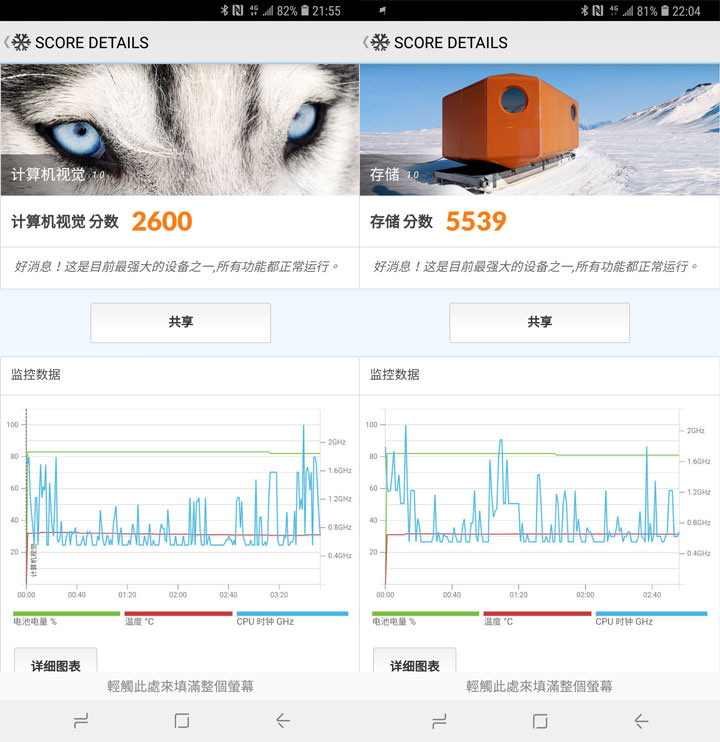Viewport: 720px width, 742px height.
Task: Select blue CPU 时钟 legend swatch in the computer vision chart
Action: tap(292, 613)
